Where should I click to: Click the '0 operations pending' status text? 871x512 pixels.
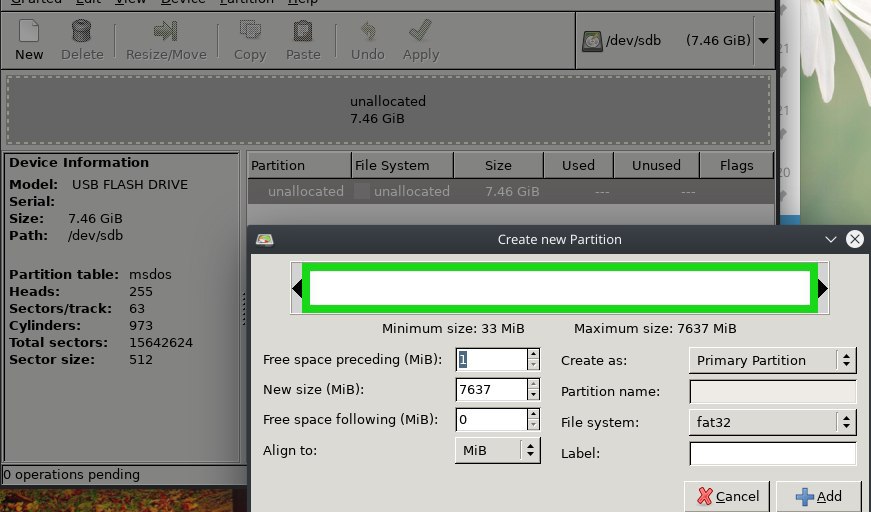pyautogui.click(x=72, y=475)
